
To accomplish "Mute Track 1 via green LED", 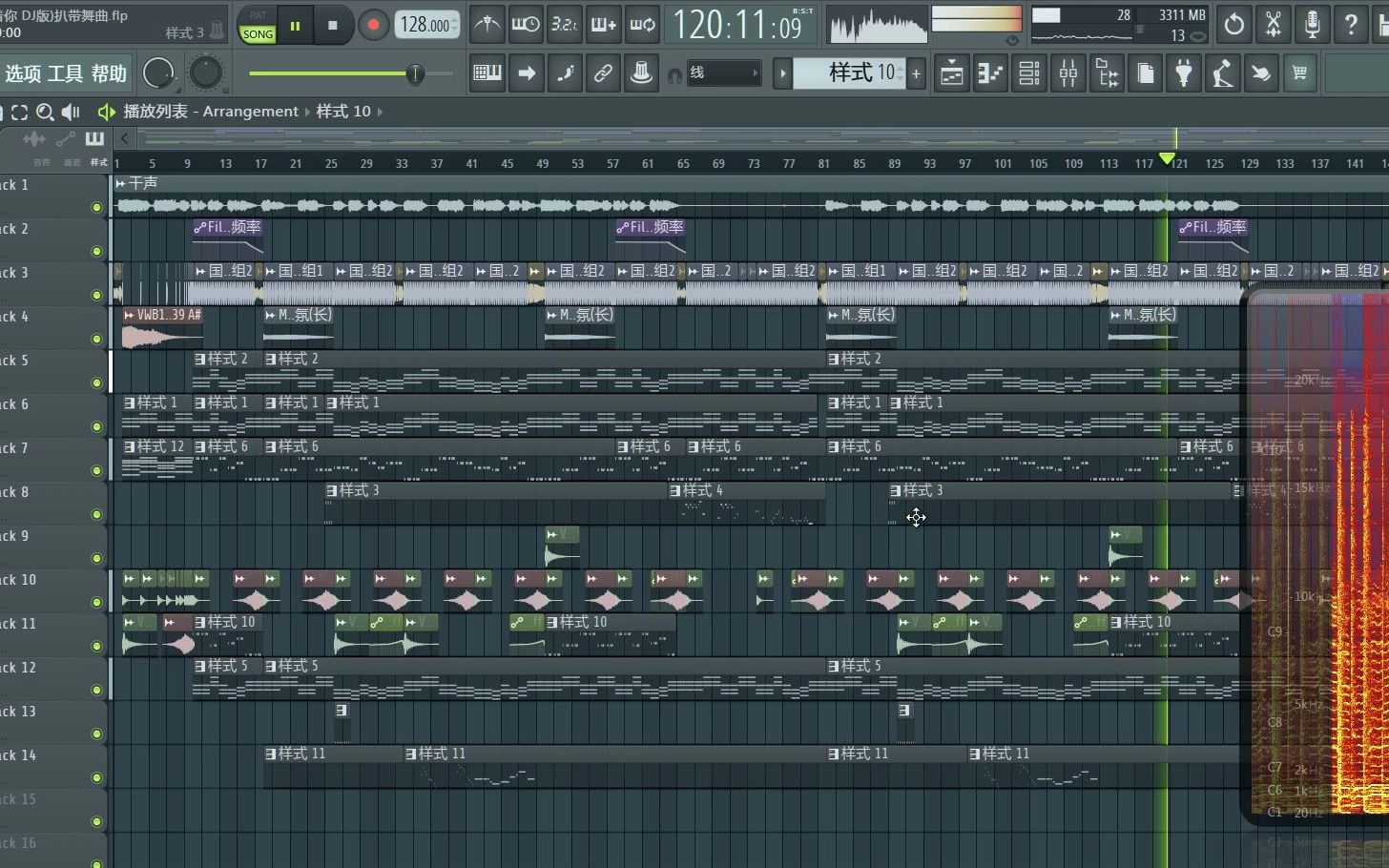I will 96,207.
